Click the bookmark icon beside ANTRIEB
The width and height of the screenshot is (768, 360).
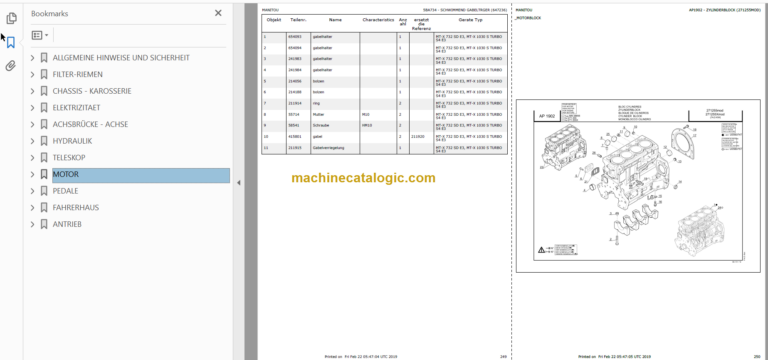pyautogui.click(x=44, y=224)
